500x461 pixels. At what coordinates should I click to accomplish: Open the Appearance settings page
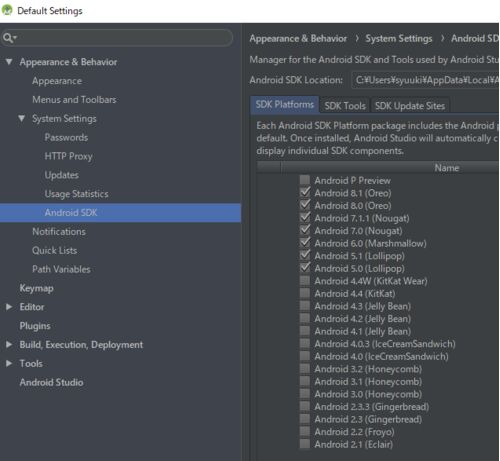(57, 81)
